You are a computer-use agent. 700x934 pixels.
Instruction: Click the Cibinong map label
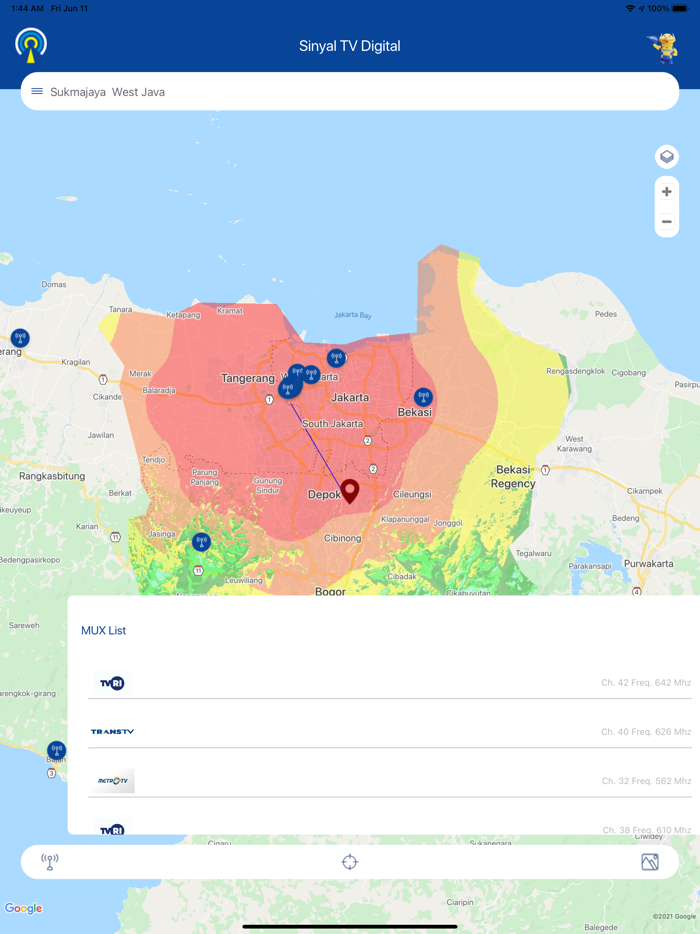tap(343, 538)
